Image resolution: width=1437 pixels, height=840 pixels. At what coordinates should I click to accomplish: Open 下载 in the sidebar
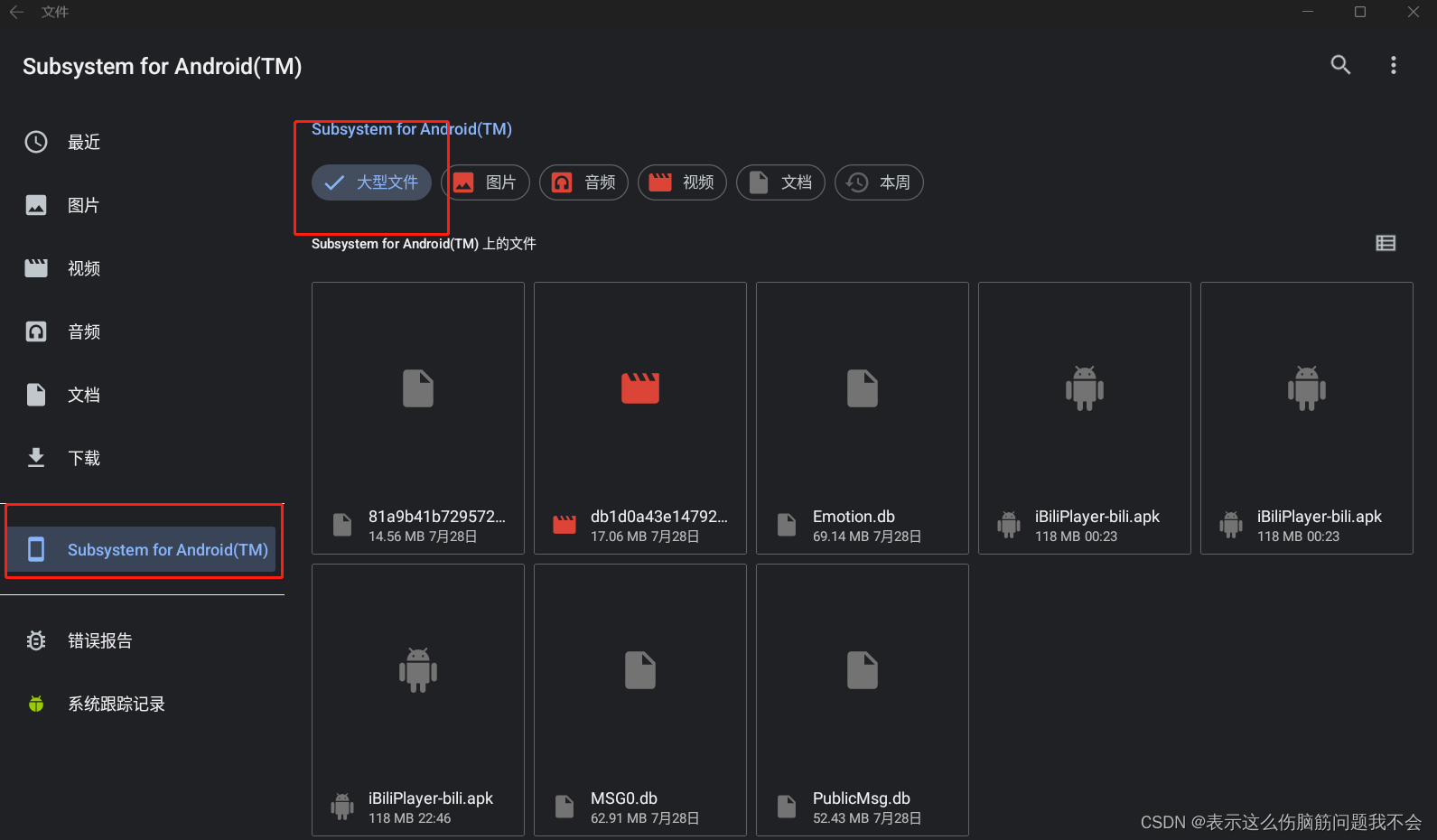[145, 458]
